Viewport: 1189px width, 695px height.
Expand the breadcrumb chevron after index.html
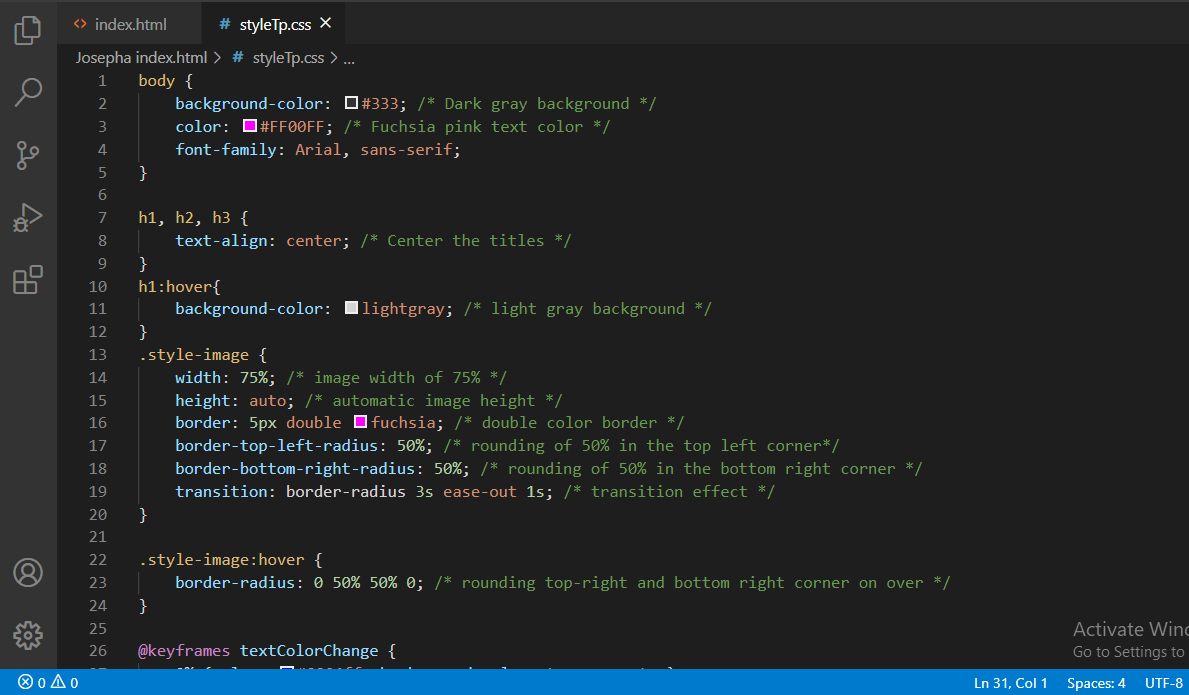[x=218, y=58]
